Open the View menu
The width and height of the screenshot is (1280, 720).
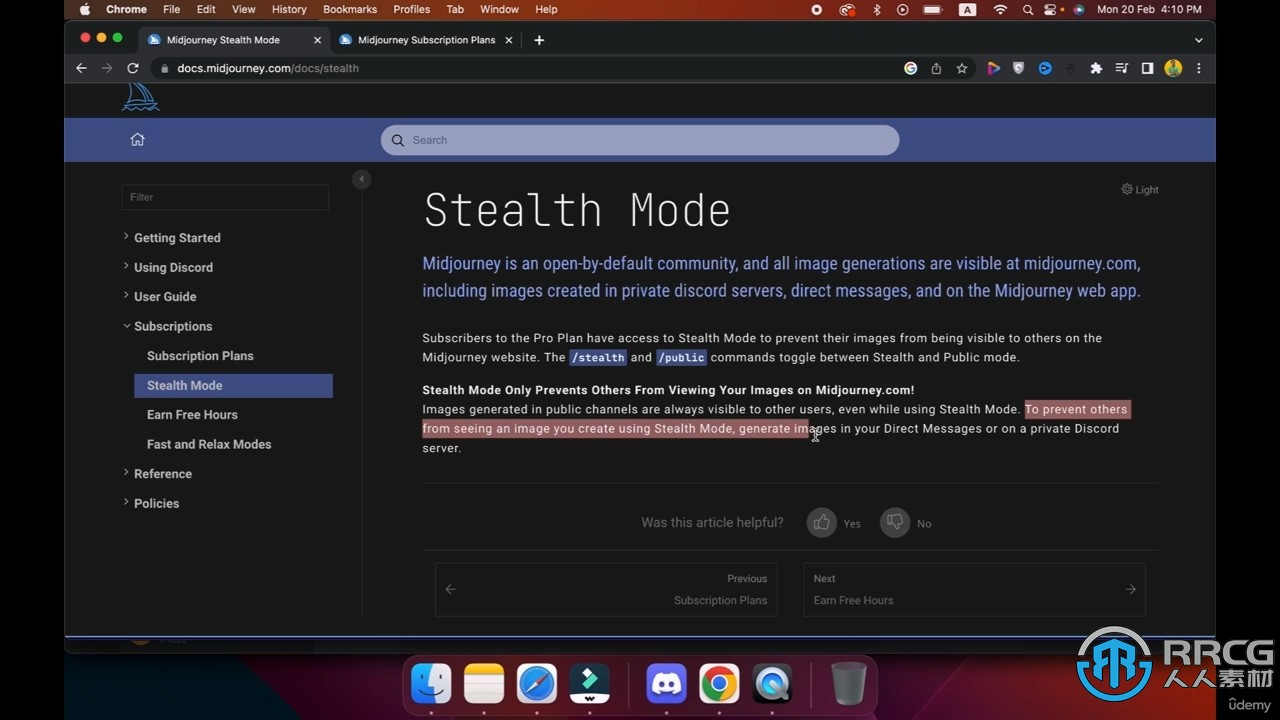243,9
